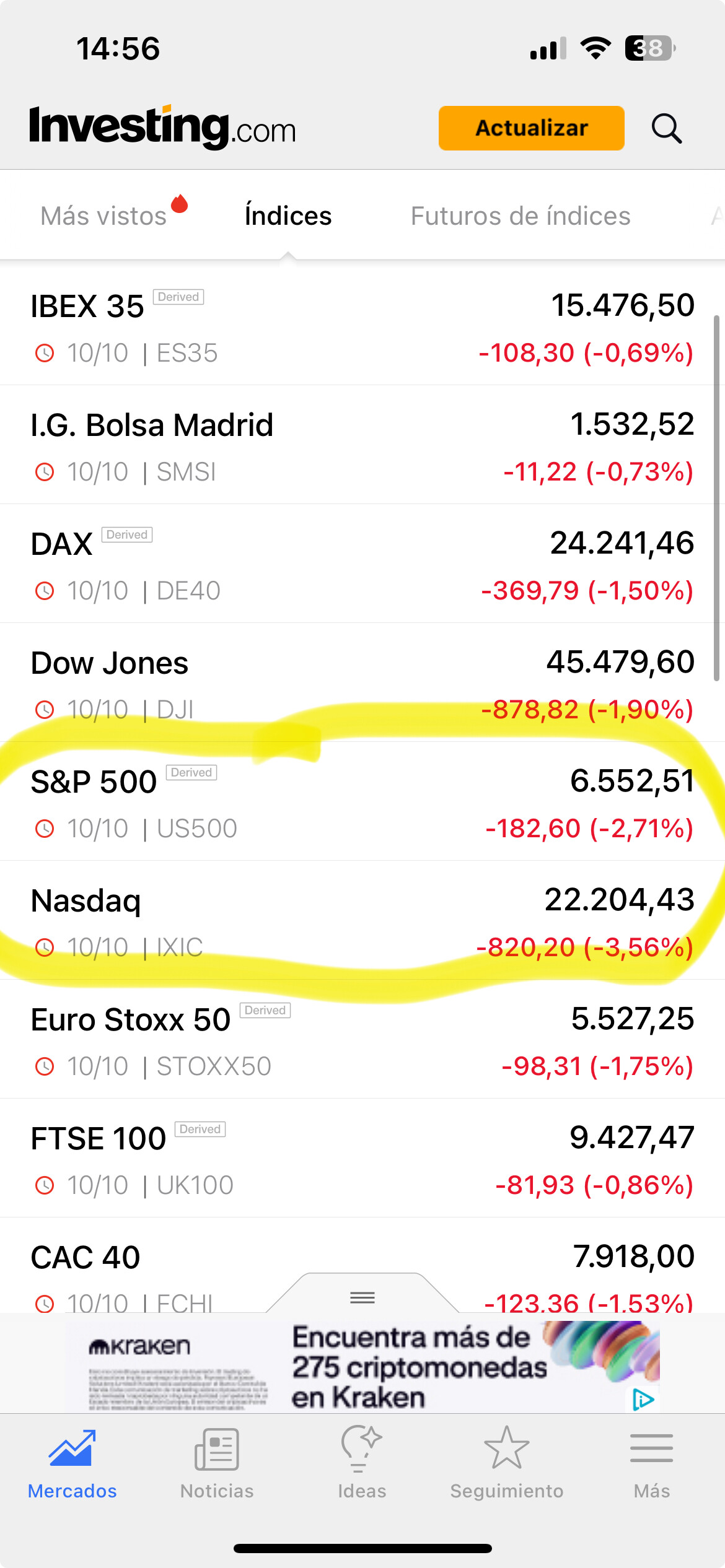The image size is (725, 1568).
Task: Tap the Derived badge next to DAX
Action: click(127, 534)
